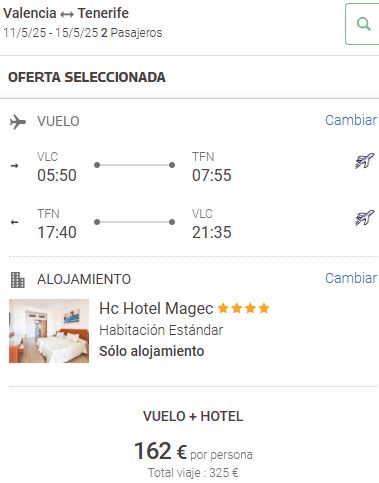Click the airplane icon beside VUELO
This screenshot has height=483, width=379.
(x=18, y=122)
